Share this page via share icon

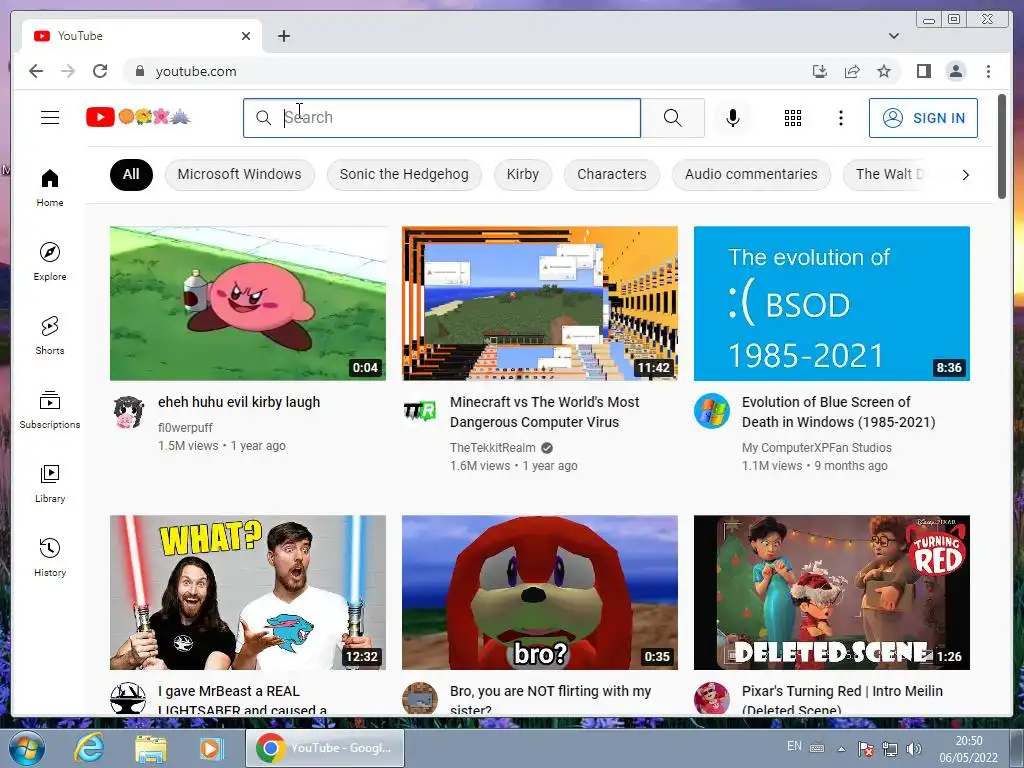[852, 71]
